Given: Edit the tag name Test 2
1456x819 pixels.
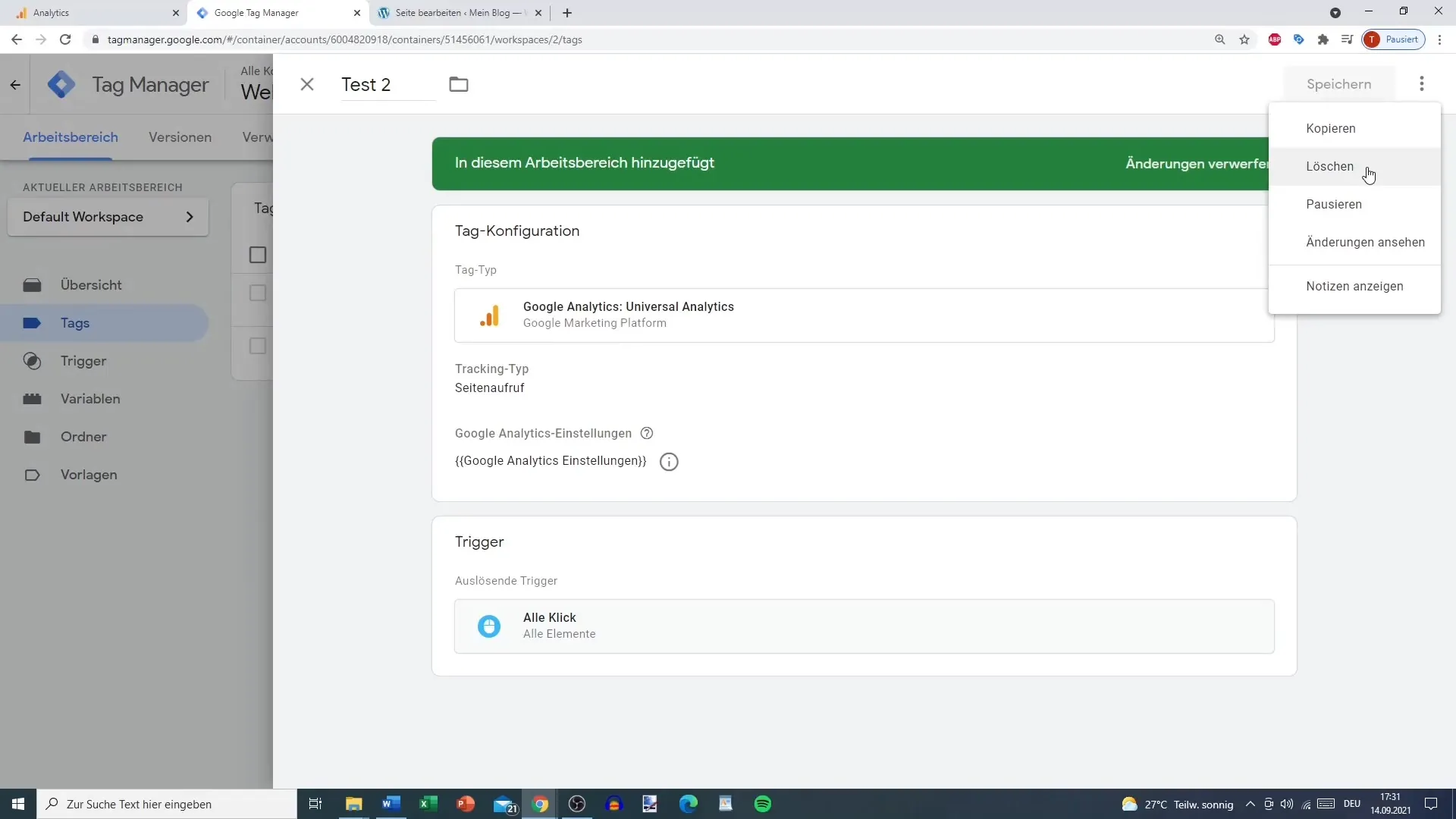Looking at the screenshot, I should 388,84.
